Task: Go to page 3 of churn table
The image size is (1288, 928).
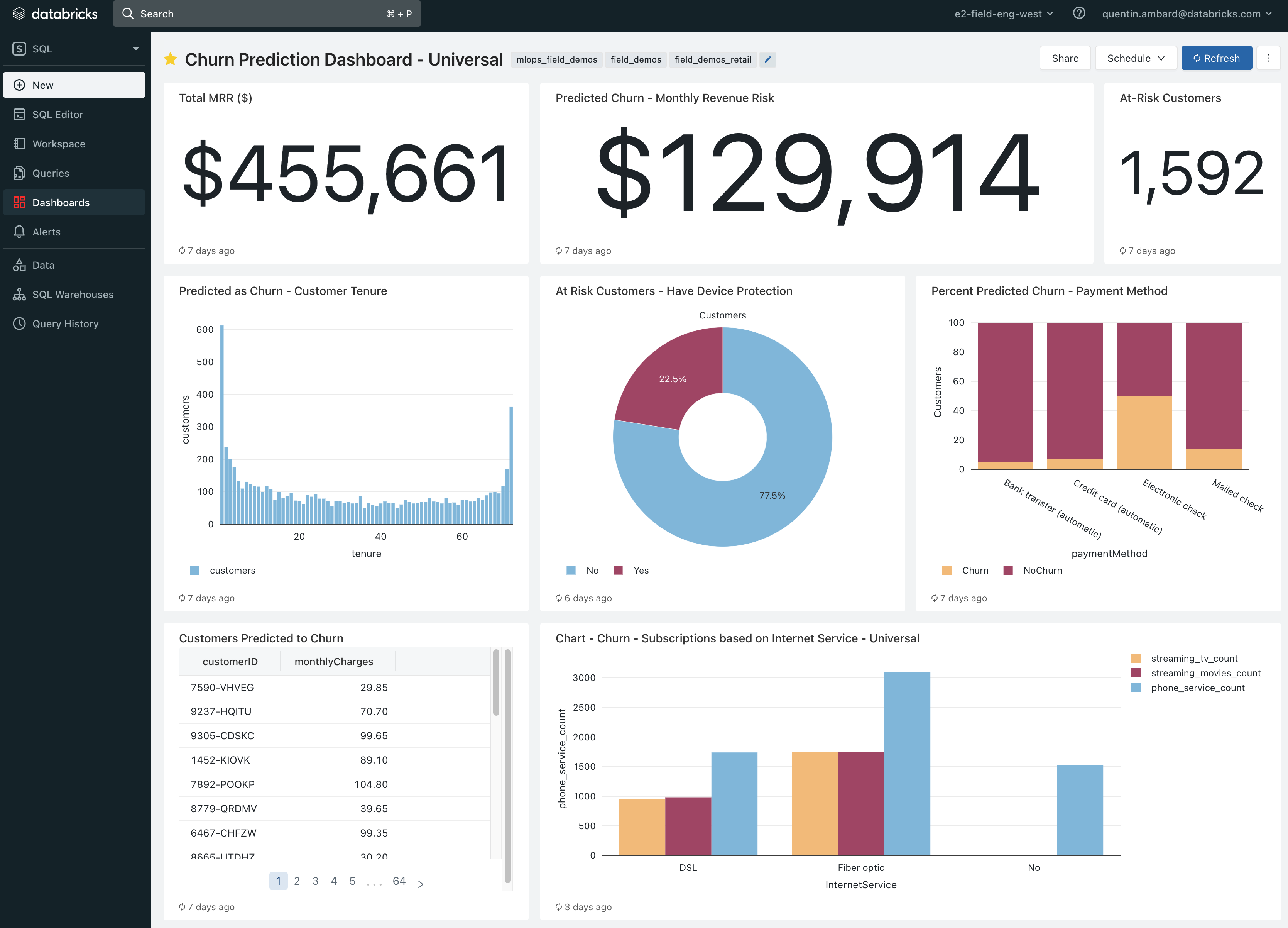Action: (315, 881)
